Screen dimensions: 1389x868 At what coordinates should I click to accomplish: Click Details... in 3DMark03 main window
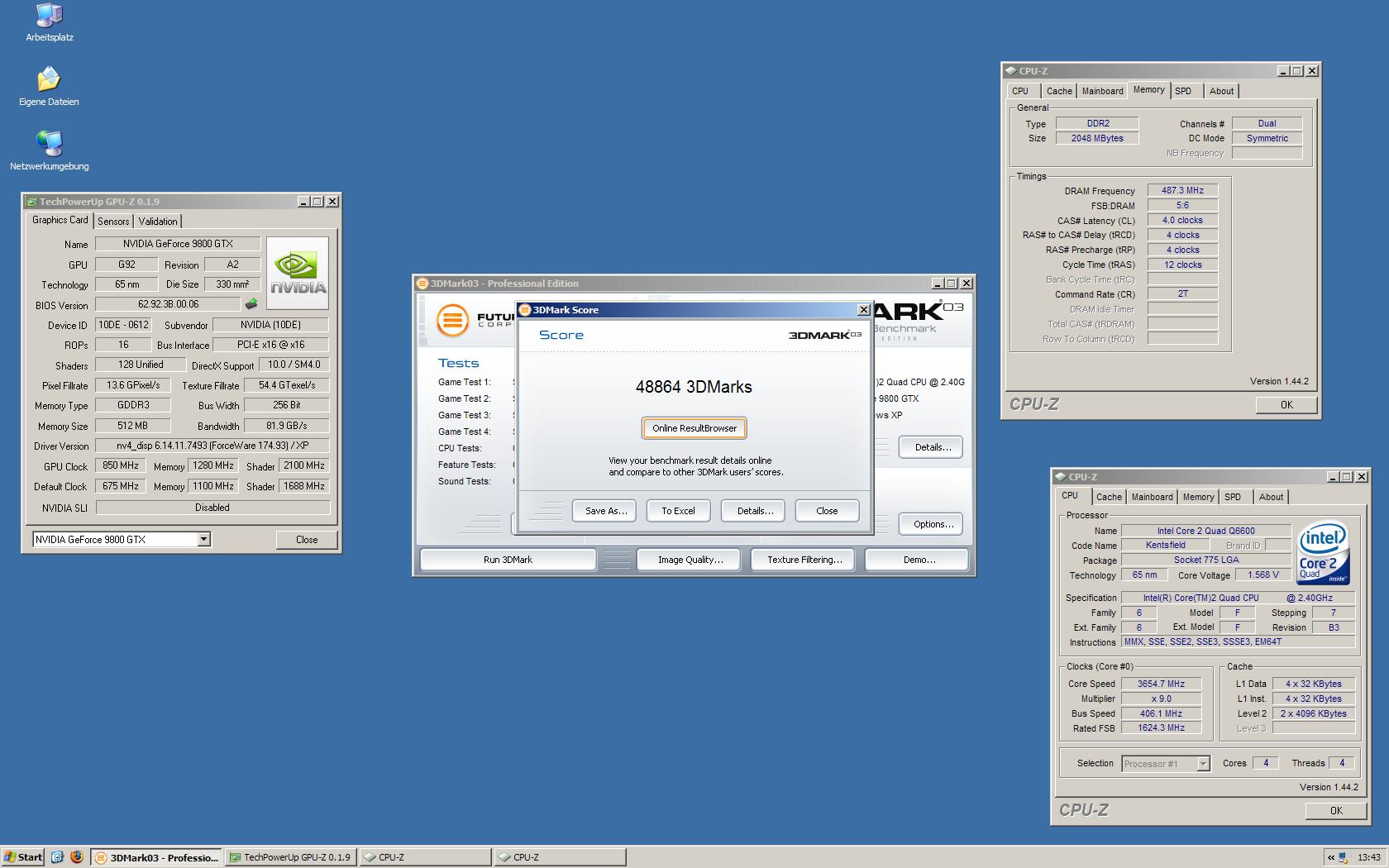coord(933,447)
